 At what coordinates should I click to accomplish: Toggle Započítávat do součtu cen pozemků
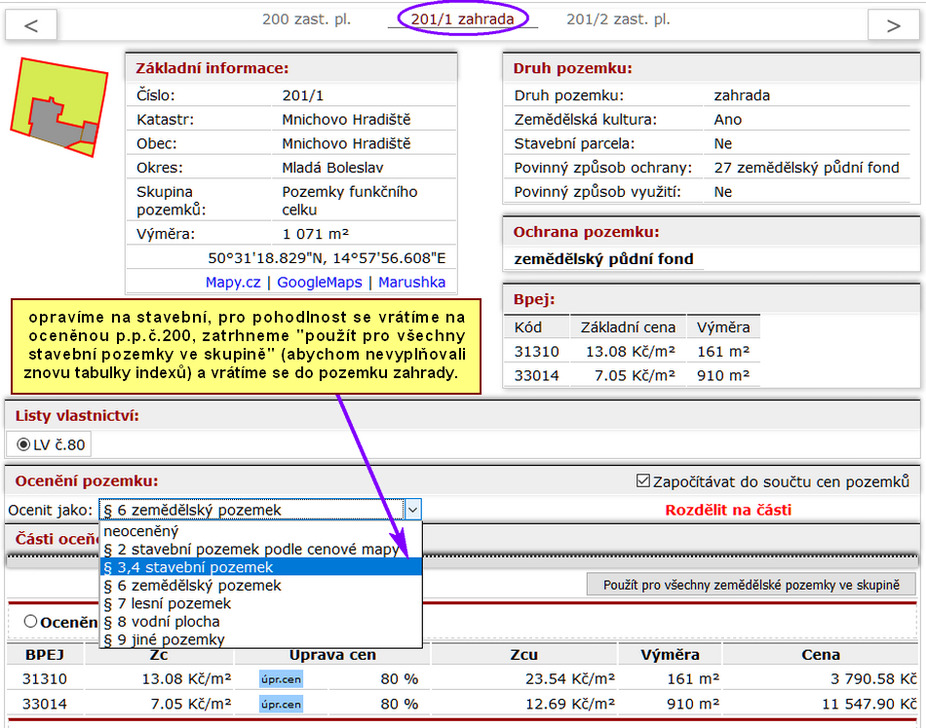pos(643,481)
